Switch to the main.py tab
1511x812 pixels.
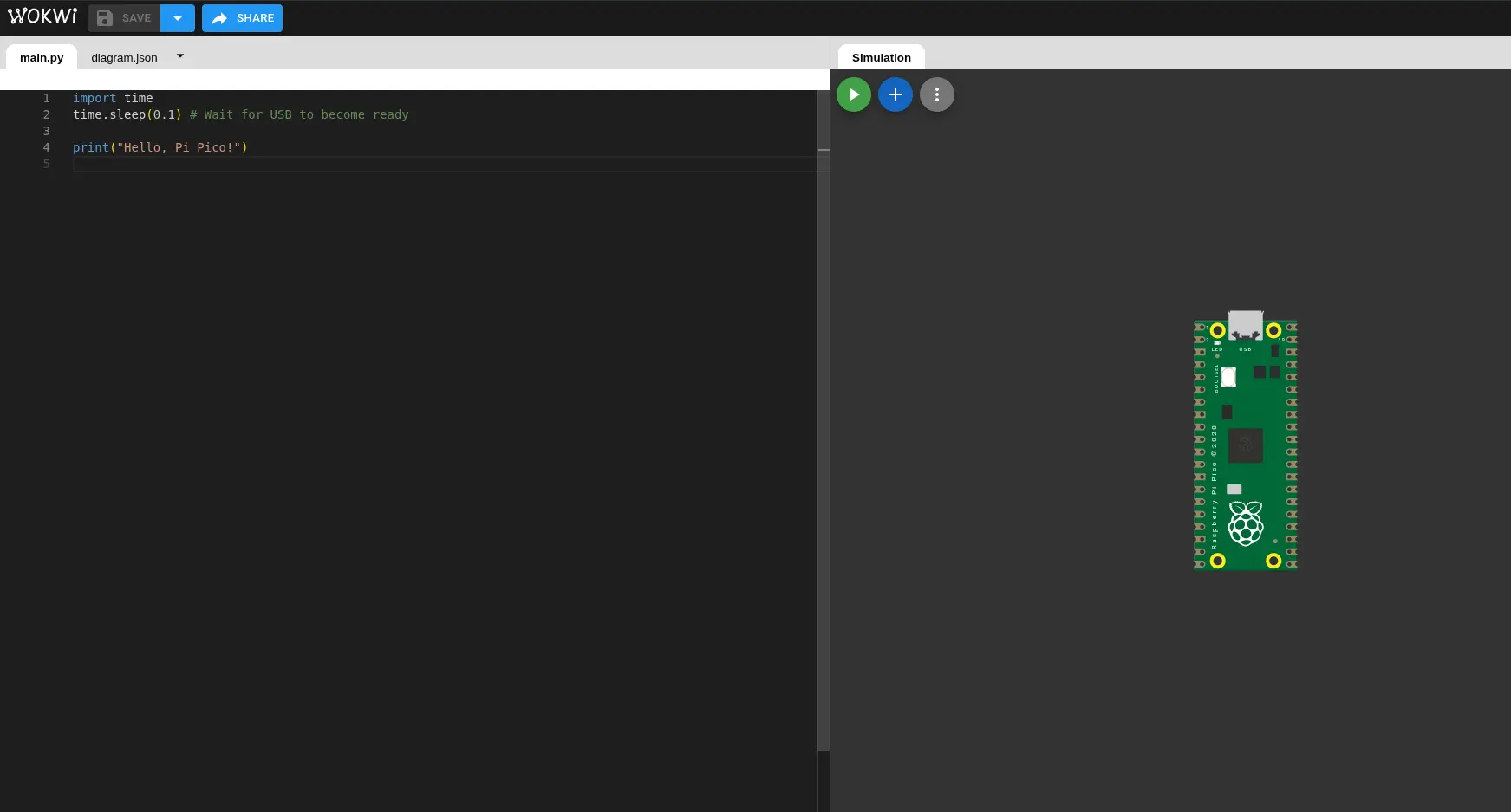point(42,57)
